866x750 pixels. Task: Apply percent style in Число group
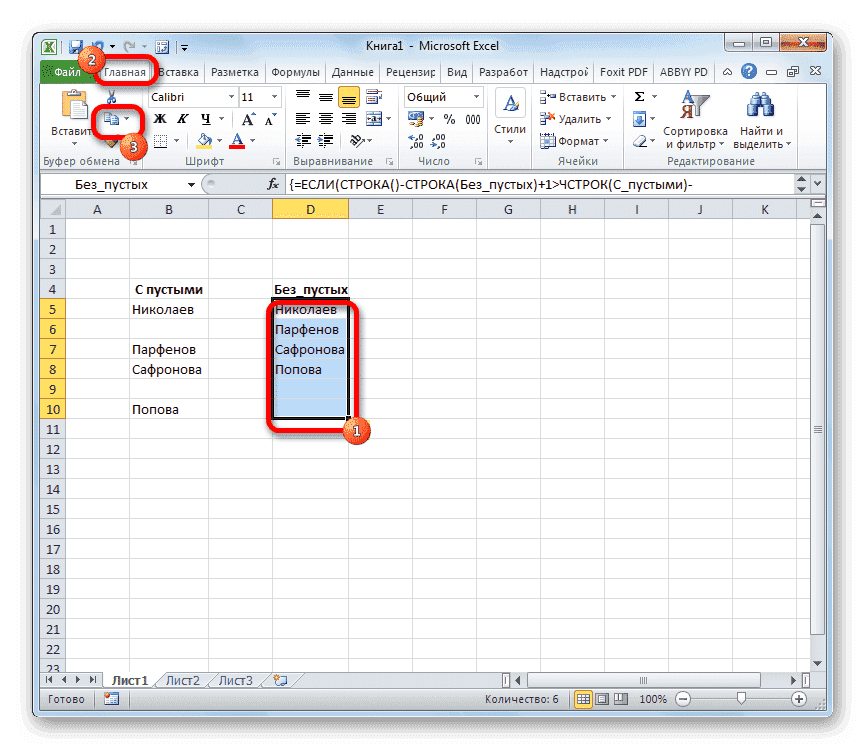(448, 120)
